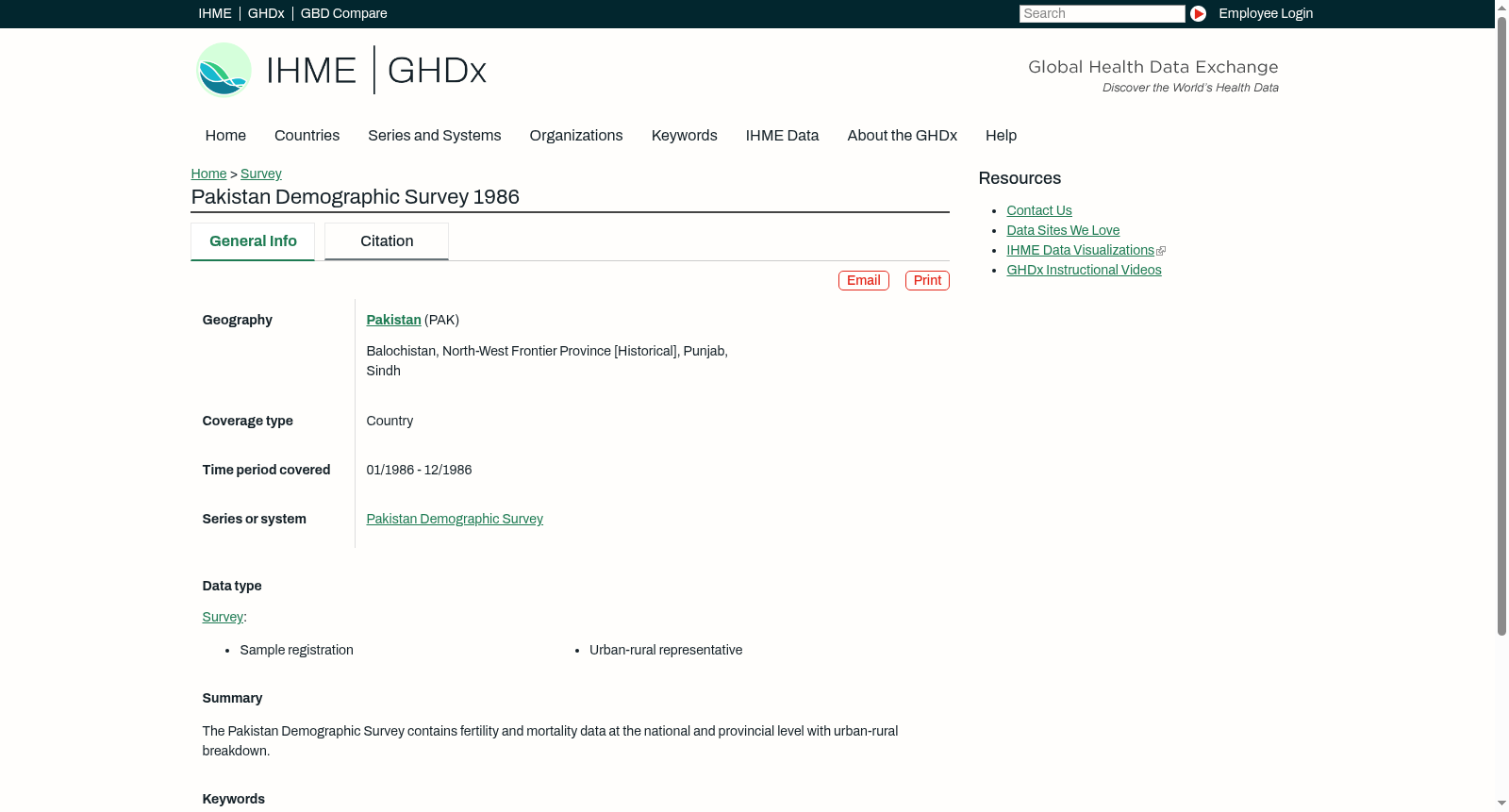Open About the GHDx menu

(x=903, y=136)
